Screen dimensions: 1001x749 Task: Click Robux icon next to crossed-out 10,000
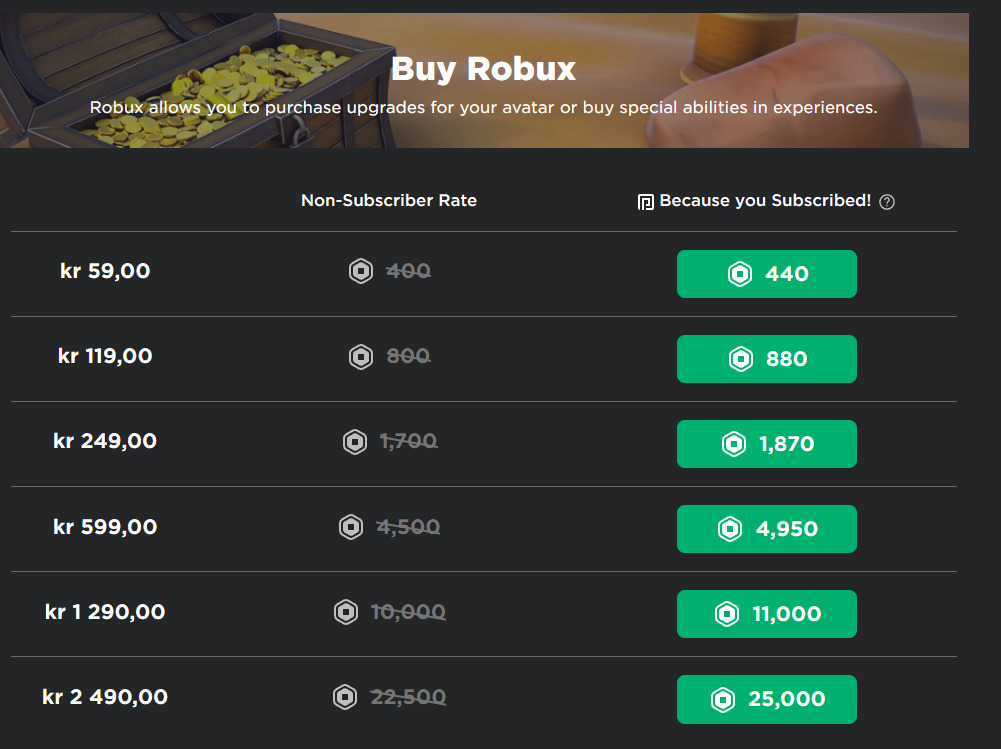pos(346,612)
